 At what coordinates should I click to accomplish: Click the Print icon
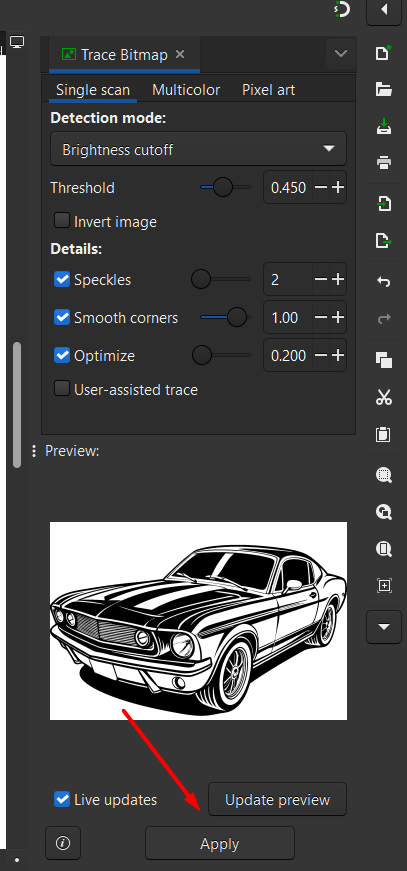(384, 162)
